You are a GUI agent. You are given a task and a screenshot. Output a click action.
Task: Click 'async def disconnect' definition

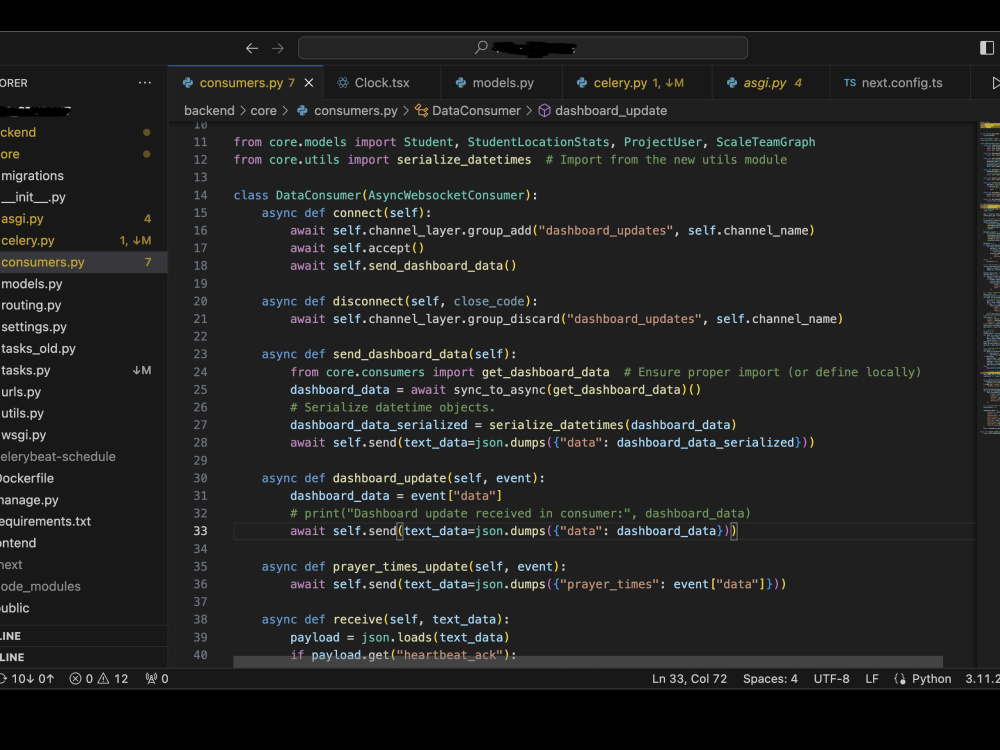click(332, 301)
